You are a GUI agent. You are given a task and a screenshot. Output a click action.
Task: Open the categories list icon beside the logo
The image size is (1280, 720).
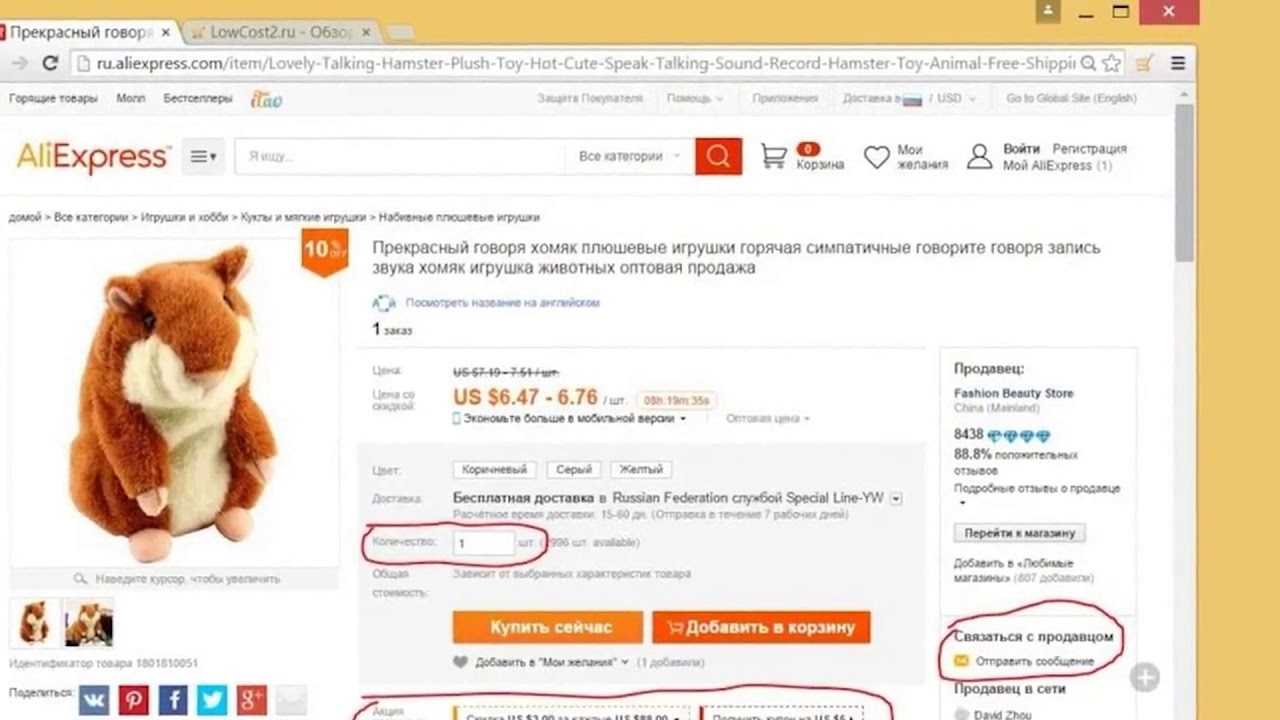point(203,156)
